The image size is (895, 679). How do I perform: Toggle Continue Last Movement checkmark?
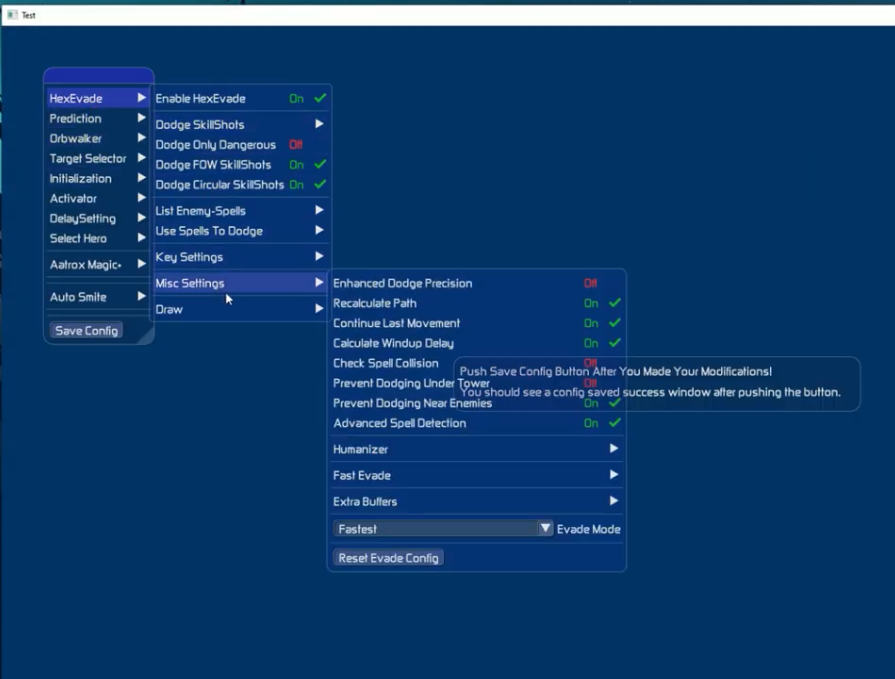615,323
